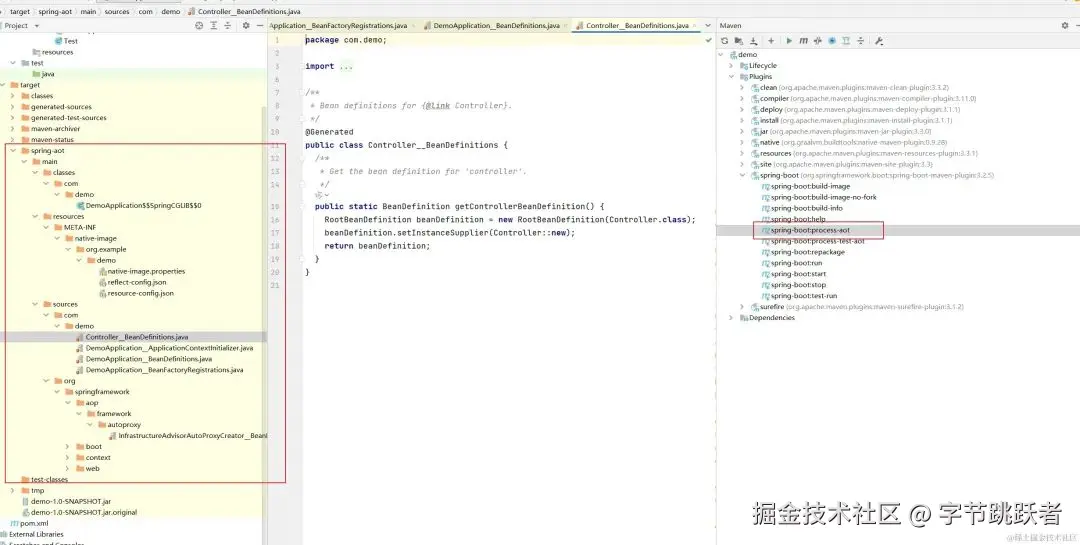Close the Controller__BeanDefinitions.java tab
Image resolution: width=1080 pixels, height=545 pixels.
695,25
